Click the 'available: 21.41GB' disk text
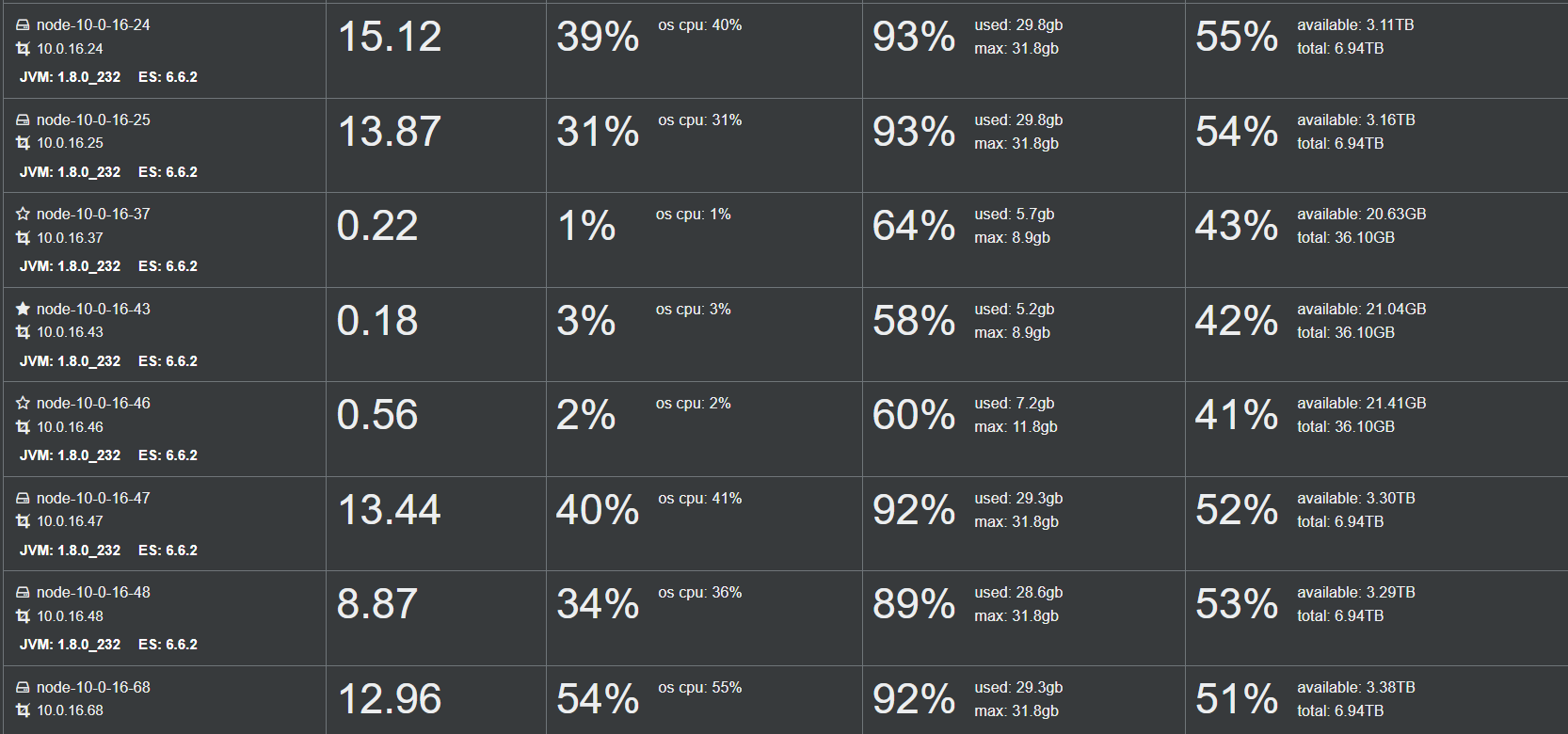The width and height of the screenshot is (1568, 734). [x=1362, y=404]
